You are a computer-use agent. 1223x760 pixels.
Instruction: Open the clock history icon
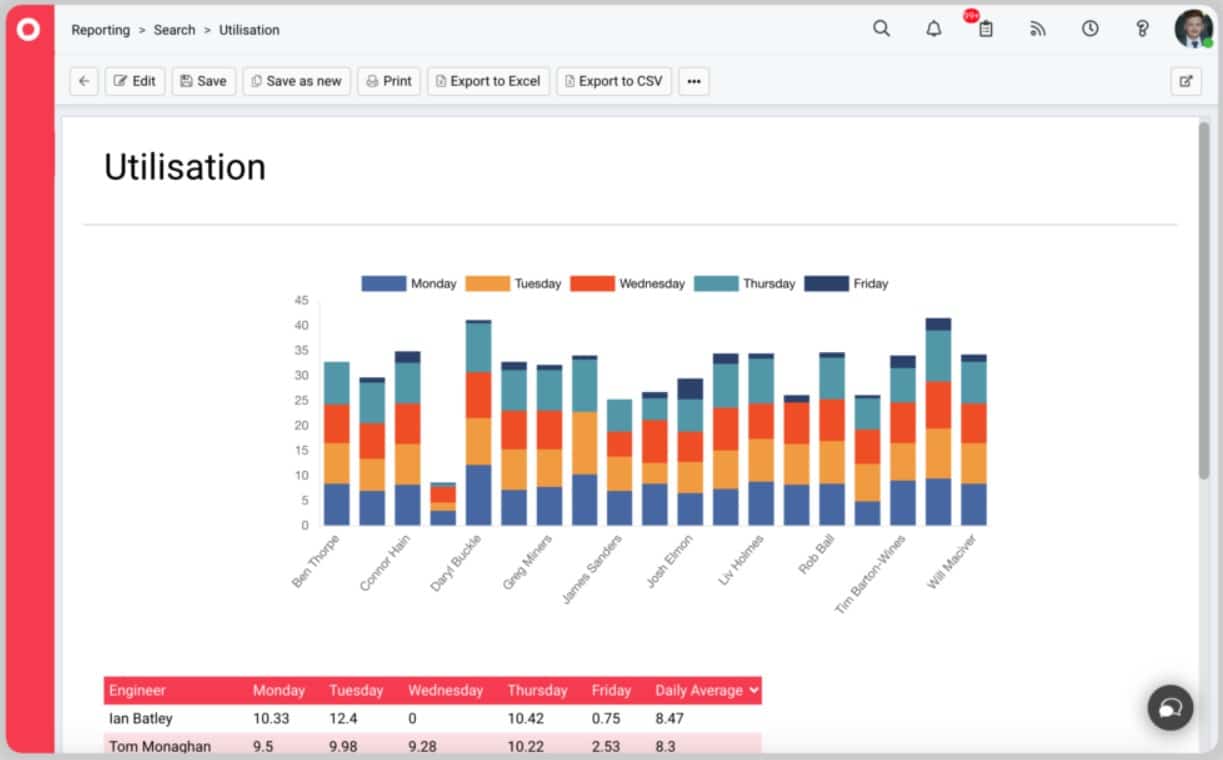(x=1090, y=29)
